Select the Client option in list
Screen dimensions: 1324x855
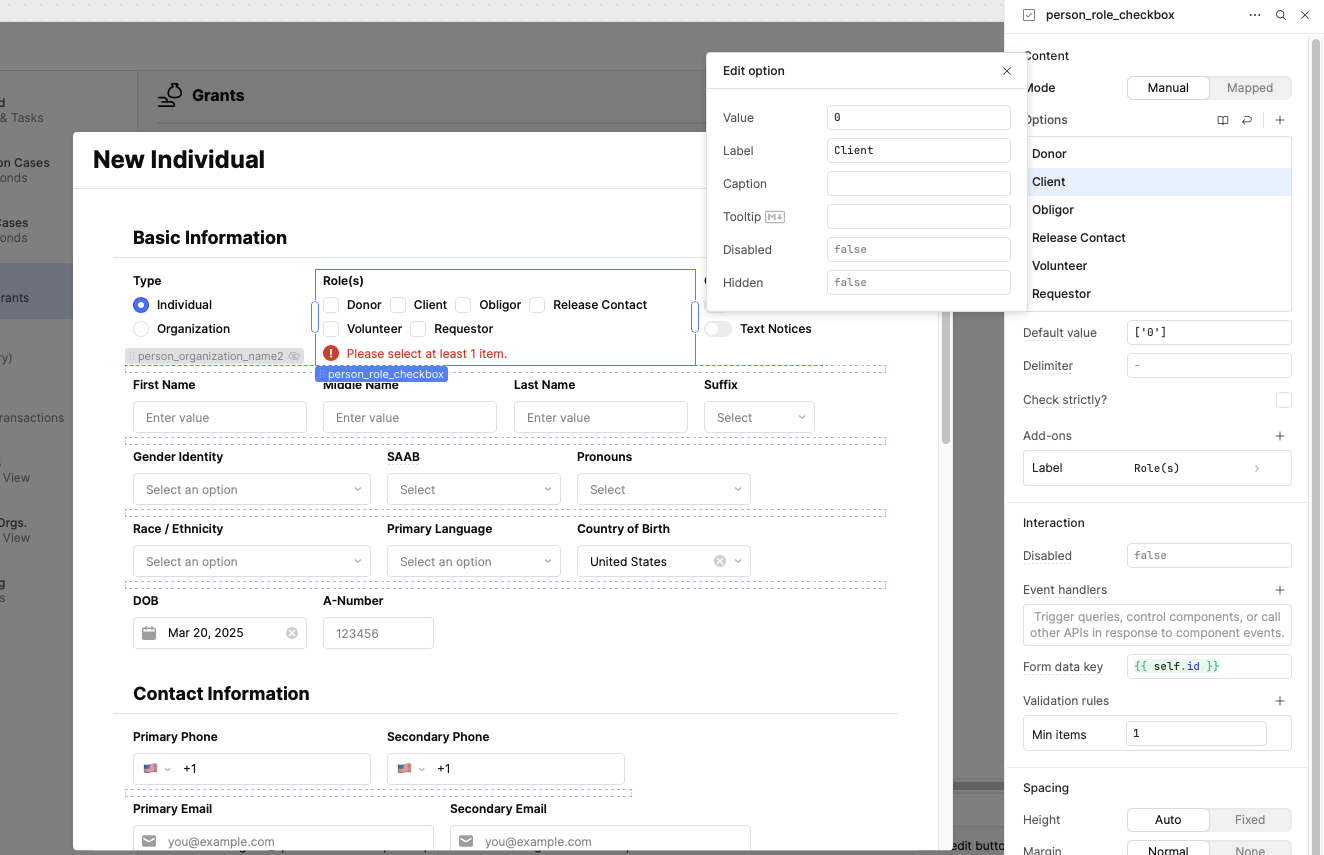pyautogui.click(x=1158, y=182)
